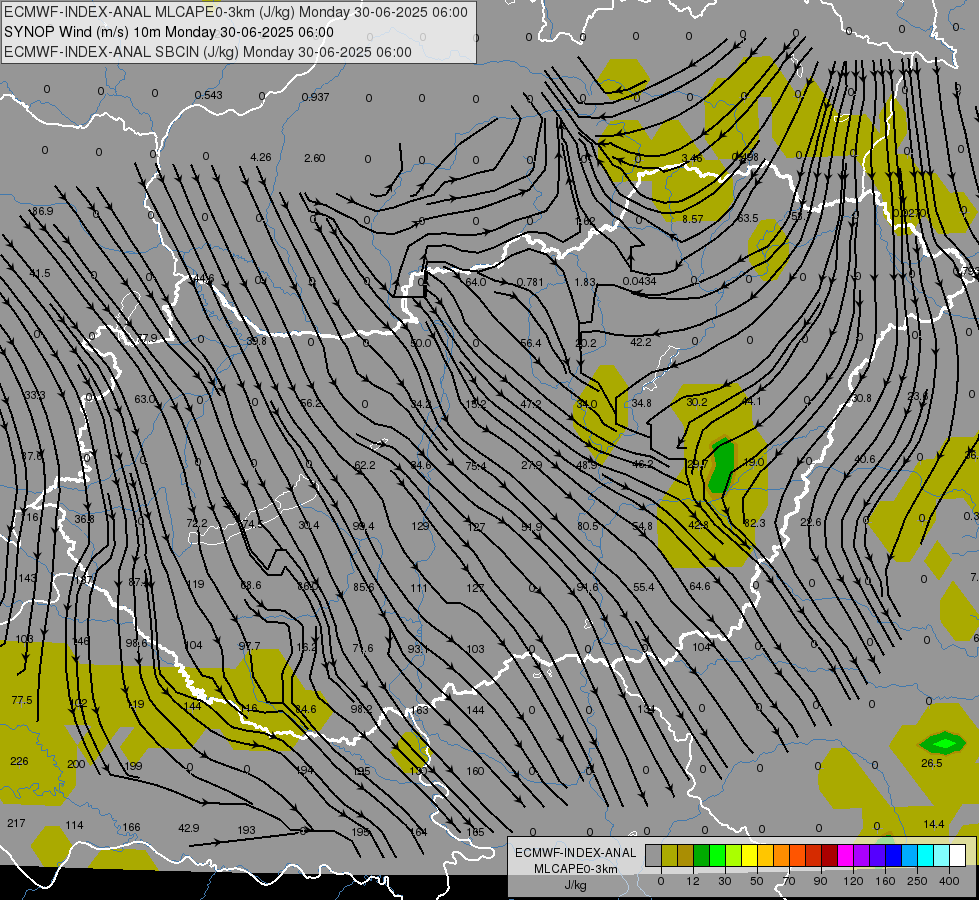Click the pure blue legend swatch

coord(893,855)
